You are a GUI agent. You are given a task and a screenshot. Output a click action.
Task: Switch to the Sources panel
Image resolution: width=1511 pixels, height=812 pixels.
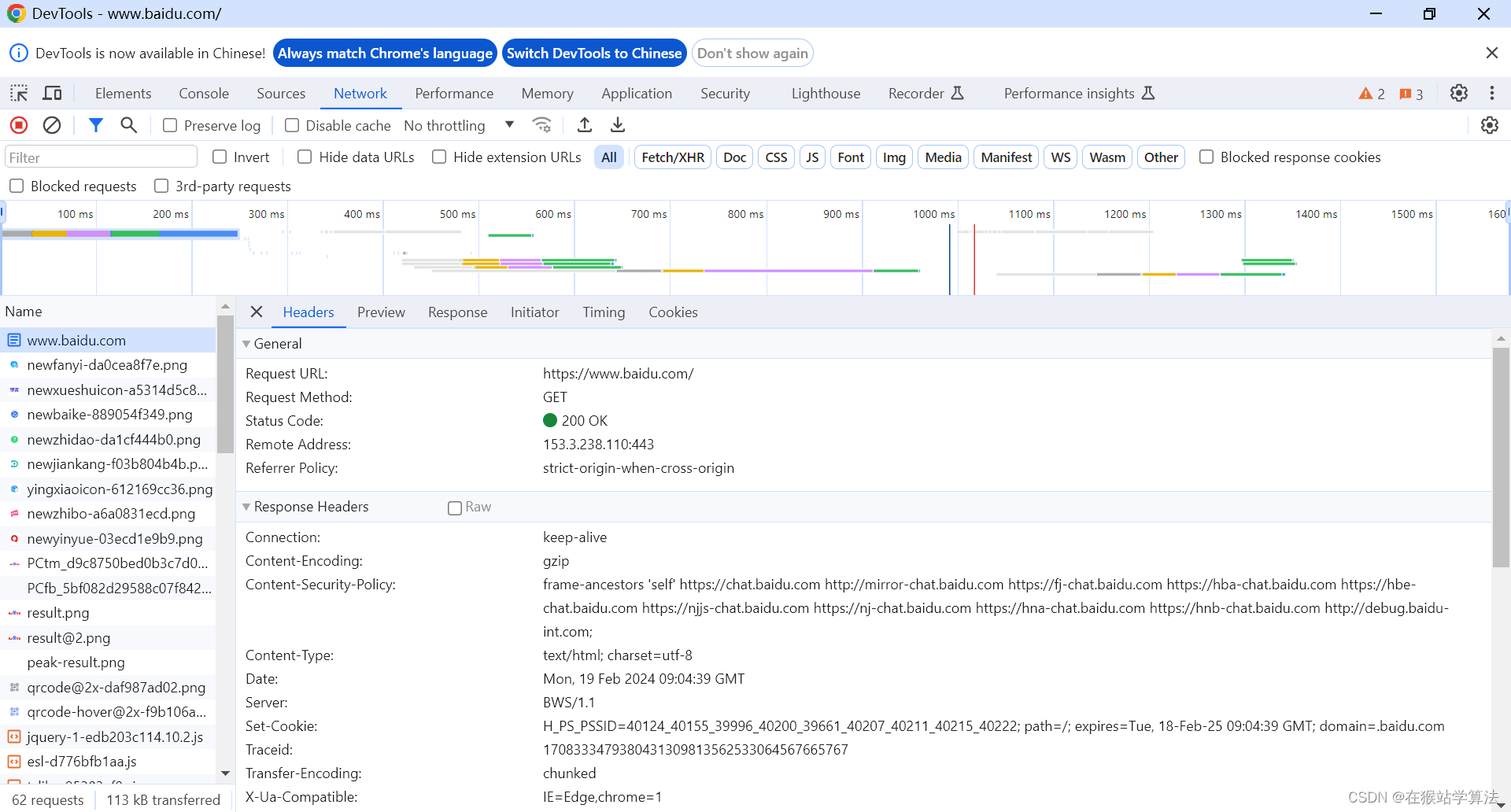pos(281,94)
